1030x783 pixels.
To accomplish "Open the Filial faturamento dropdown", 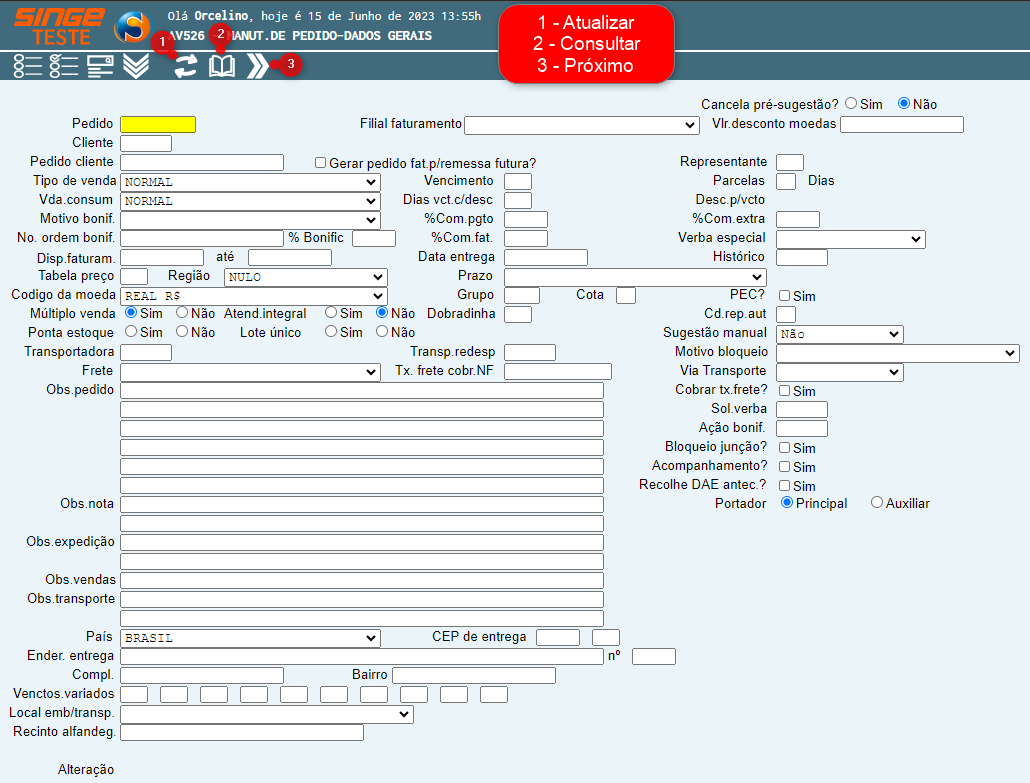I will 582,125.
